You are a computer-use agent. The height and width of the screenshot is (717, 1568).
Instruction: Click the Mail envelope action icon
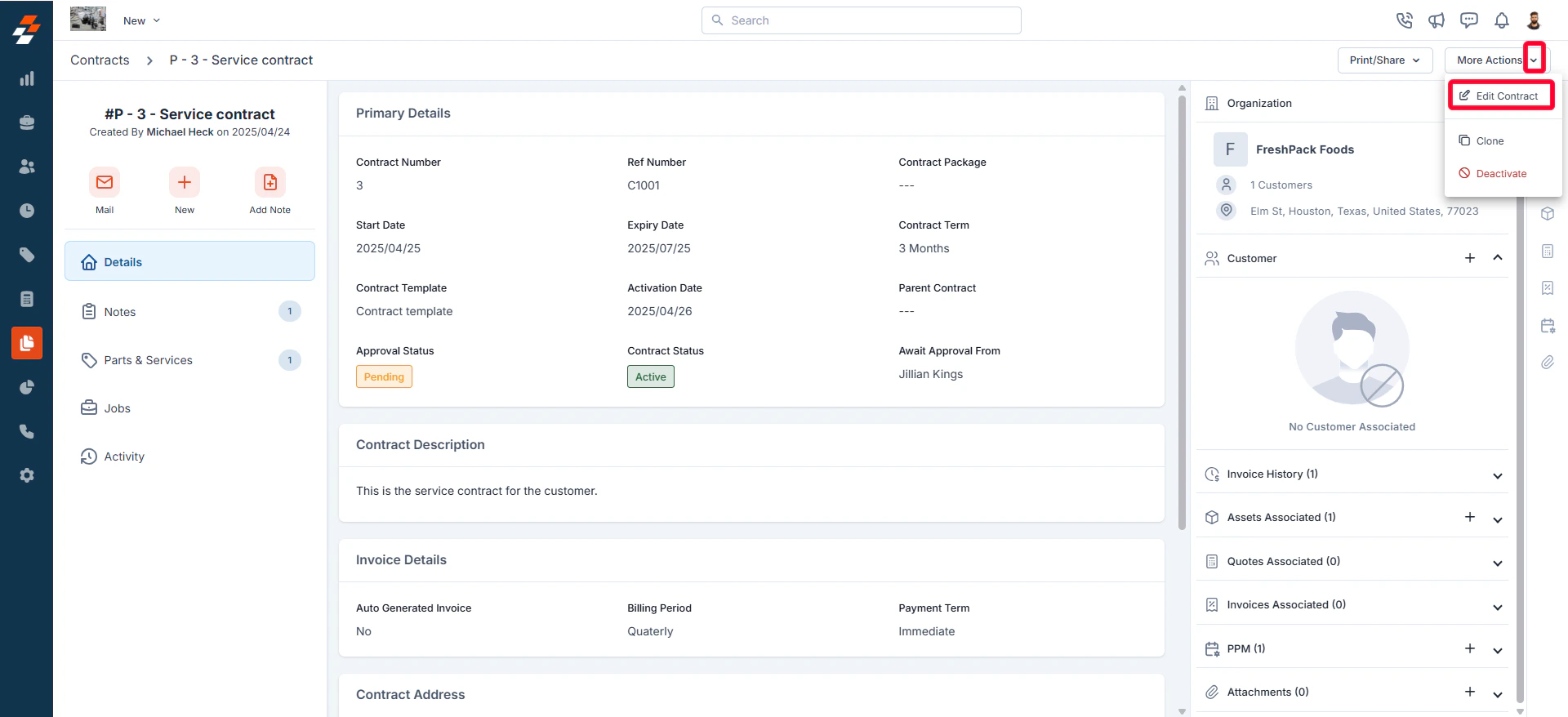click(x=105, y=182)
